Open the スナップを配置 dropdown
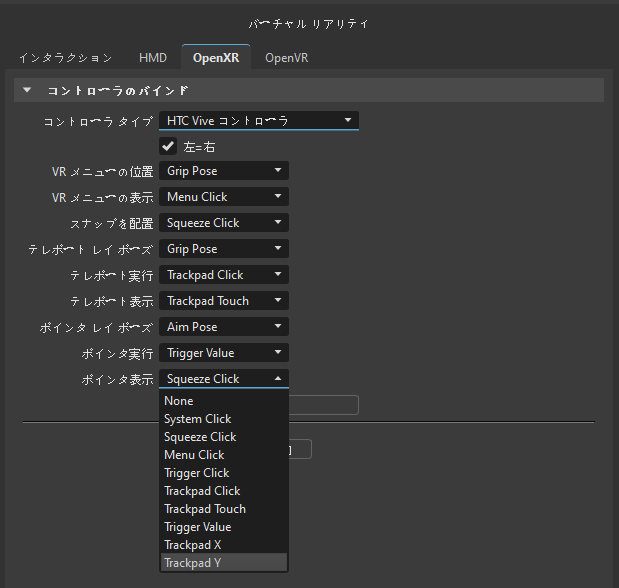 pos(224,223)
